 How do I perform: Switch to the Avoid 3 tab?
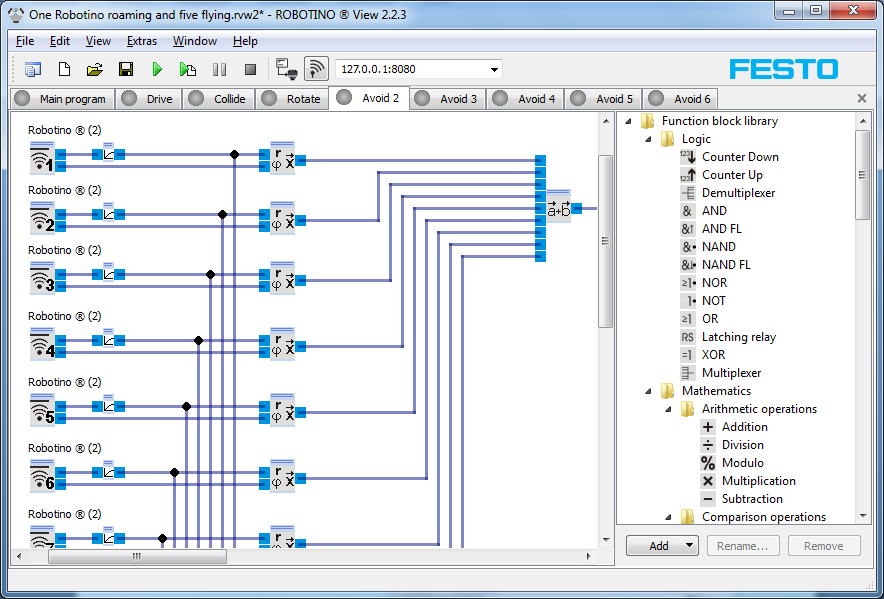pos(448,99)
